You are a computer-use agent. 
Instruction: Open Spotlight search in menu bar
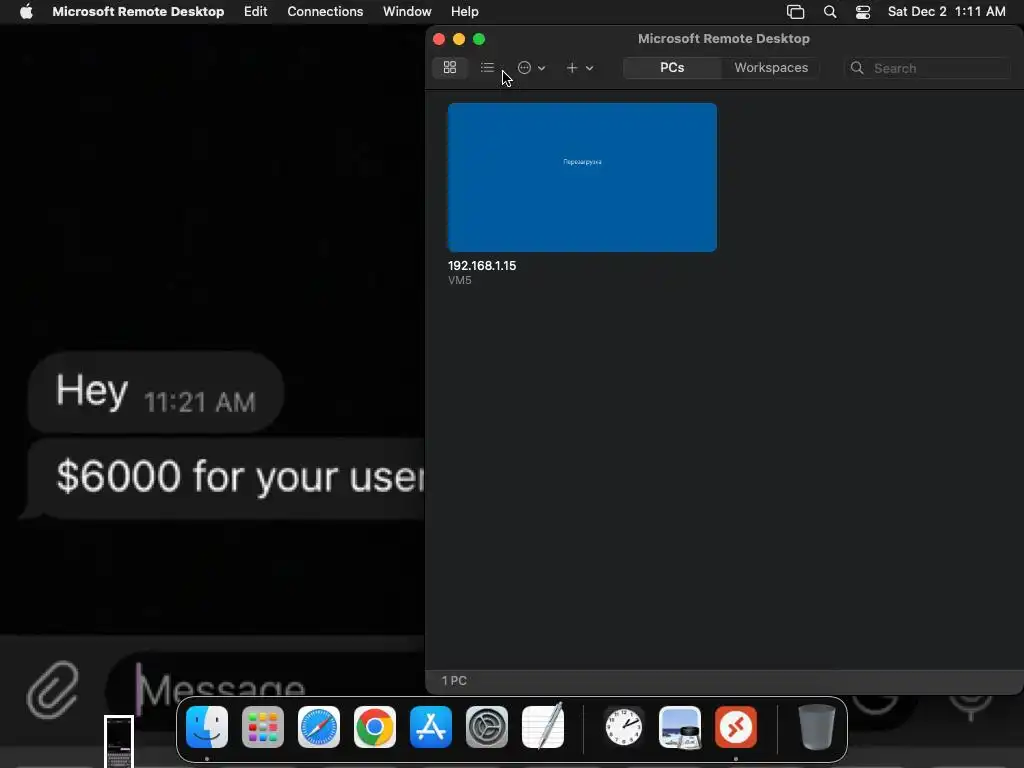tap(830, 12)
